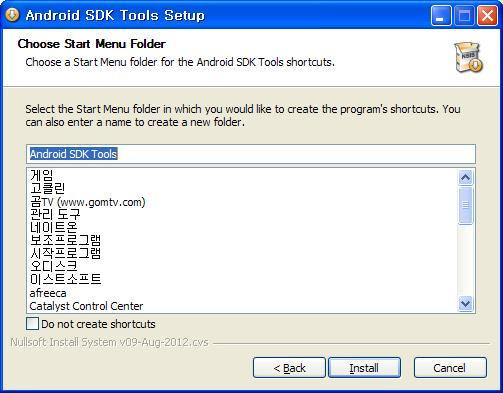Screen dimensions: 503x393
Task: Minimize the setup window
Action: coord(441,15)
